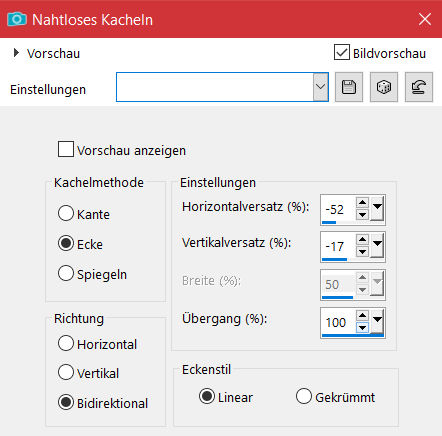Save the current preset with the disk icon

tap(349, 87)
